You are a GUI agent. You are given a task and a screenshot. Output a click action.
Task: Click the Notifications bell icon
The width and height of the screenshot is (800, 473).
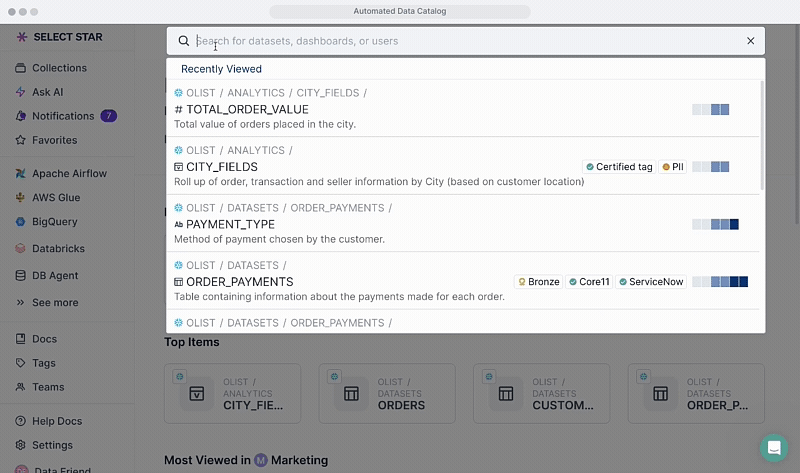[22, 116]
